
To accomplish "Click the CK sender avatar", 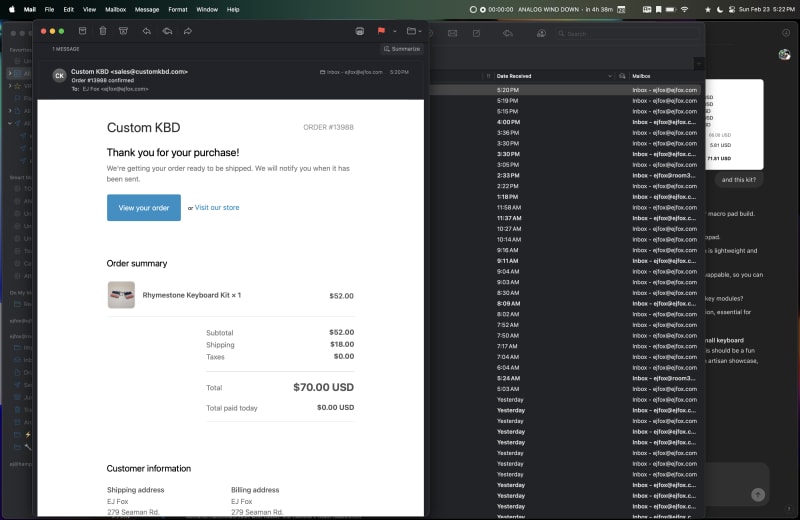I will click(60, 76).
